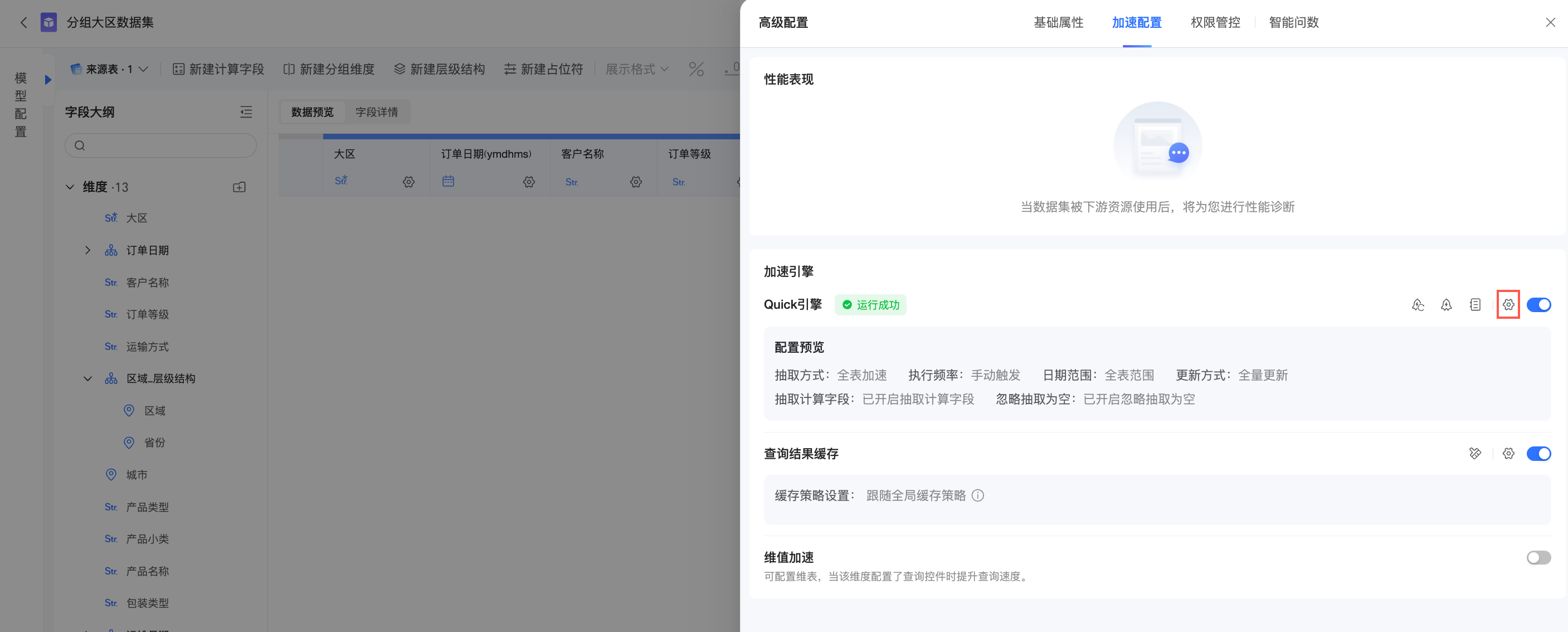Open 查询结果缓存 settings gear icon

[x=1508, y=453]
